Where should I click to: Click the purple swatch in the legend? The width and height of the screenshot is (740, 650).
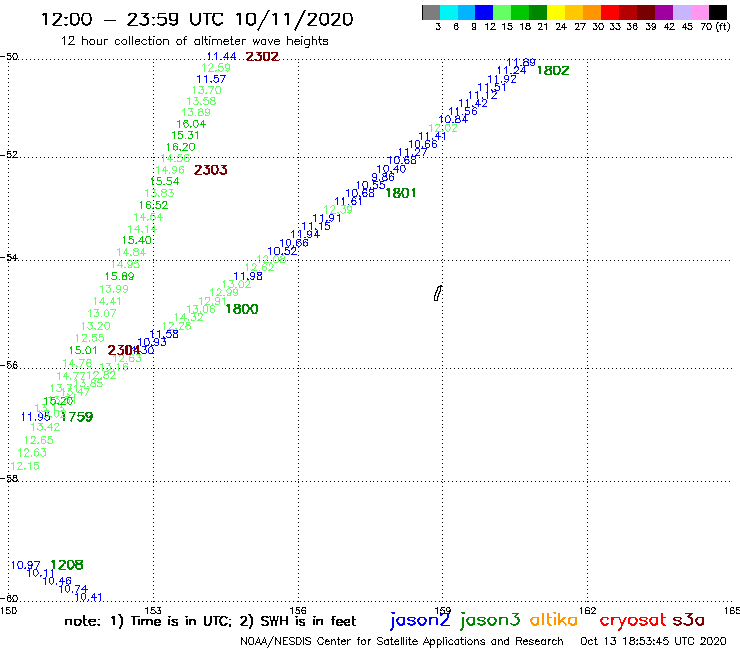[664, 12]
